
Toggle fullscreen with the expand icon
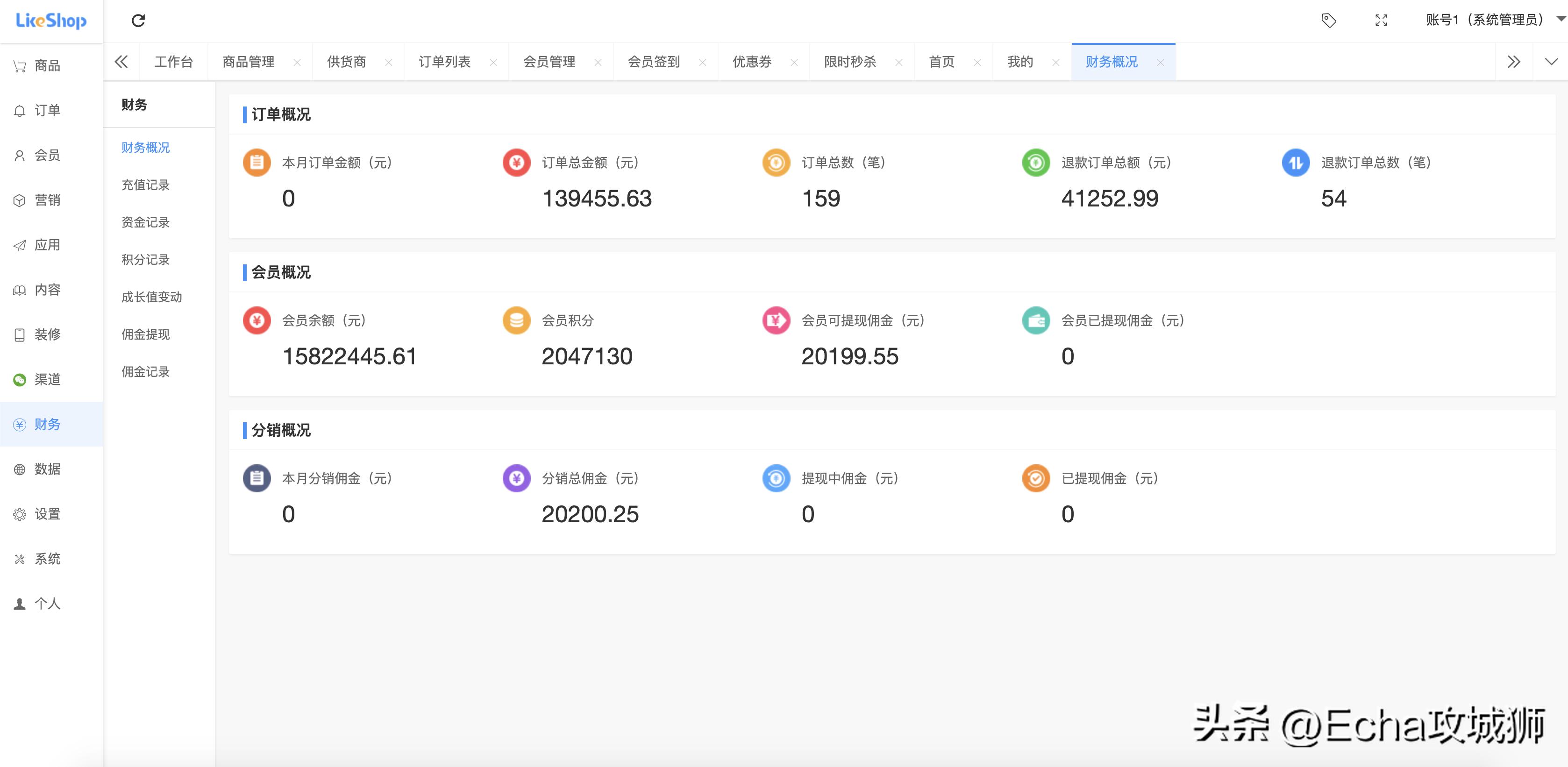(x=1382, y=21)
